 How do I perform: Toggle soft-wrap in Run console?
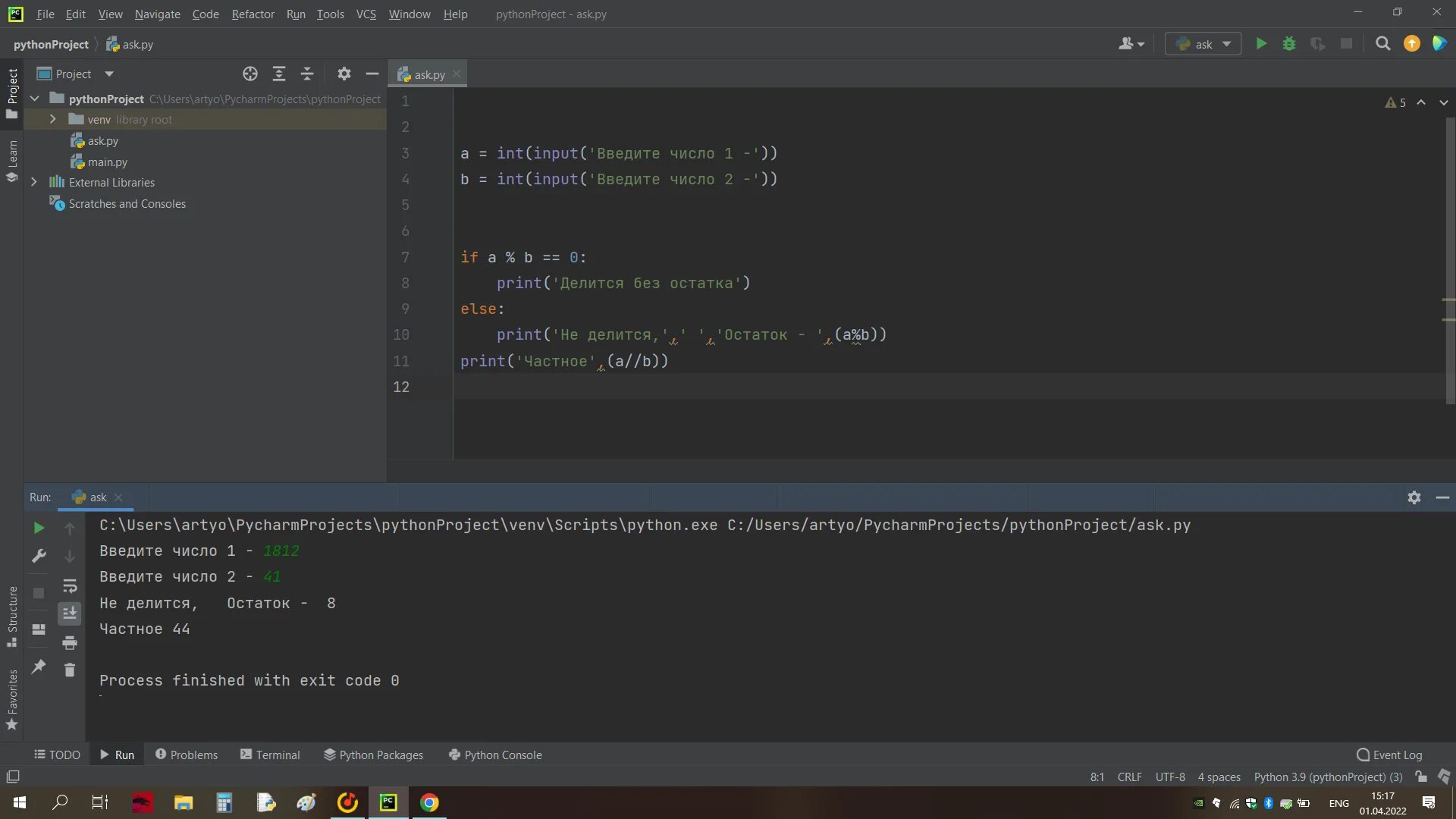[70, 585]
